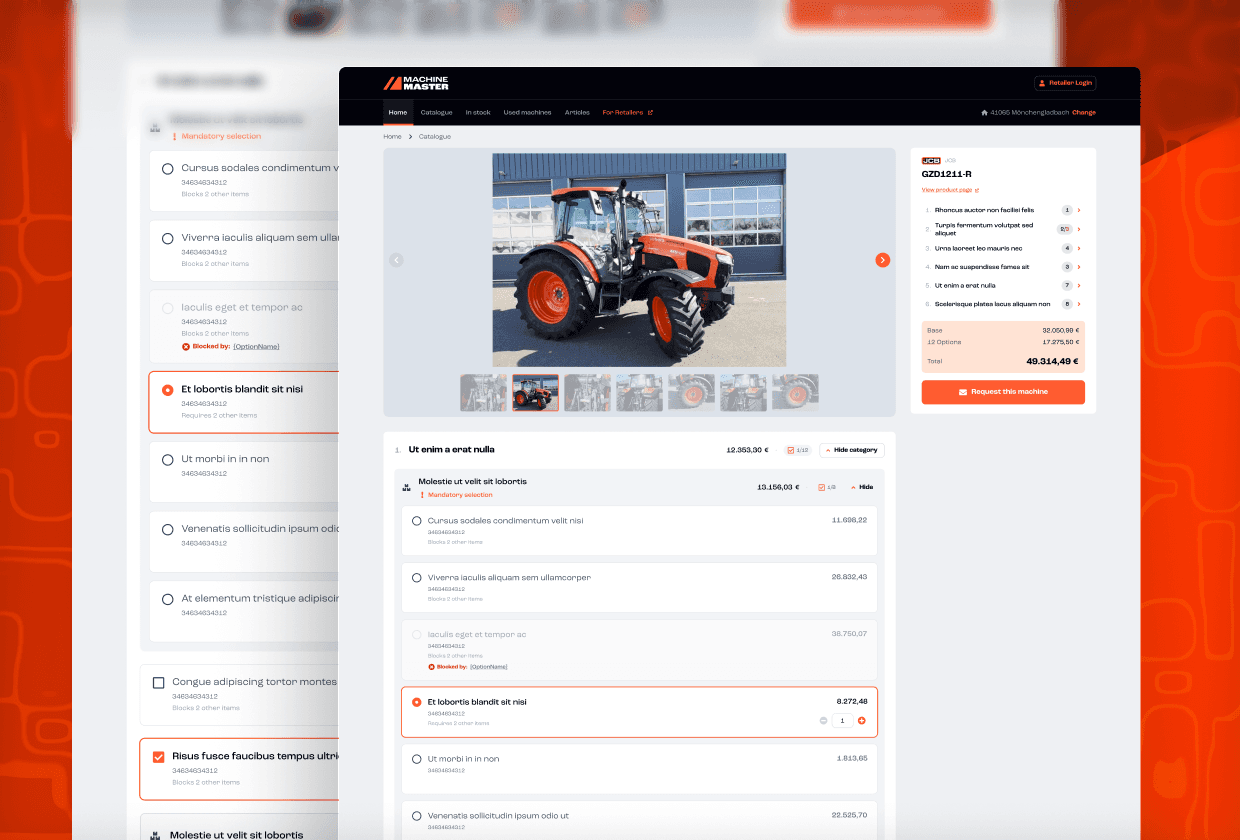This screenshot has height=840, width=1240.
Task: Check the Congue adipiscing tortor montes checkbox
Action: (159, 682)
